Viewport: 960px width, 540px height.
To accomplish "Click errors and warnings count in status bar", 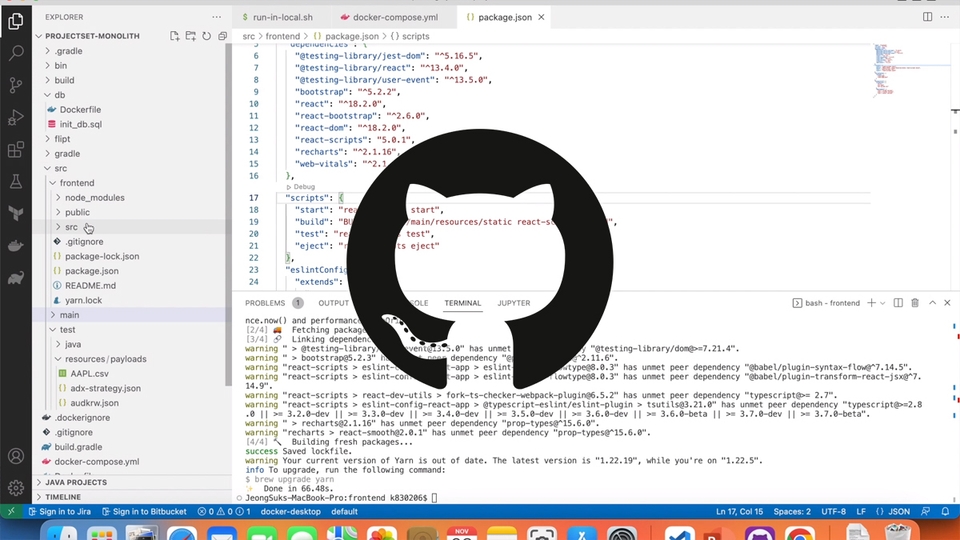I will [224, 512].
